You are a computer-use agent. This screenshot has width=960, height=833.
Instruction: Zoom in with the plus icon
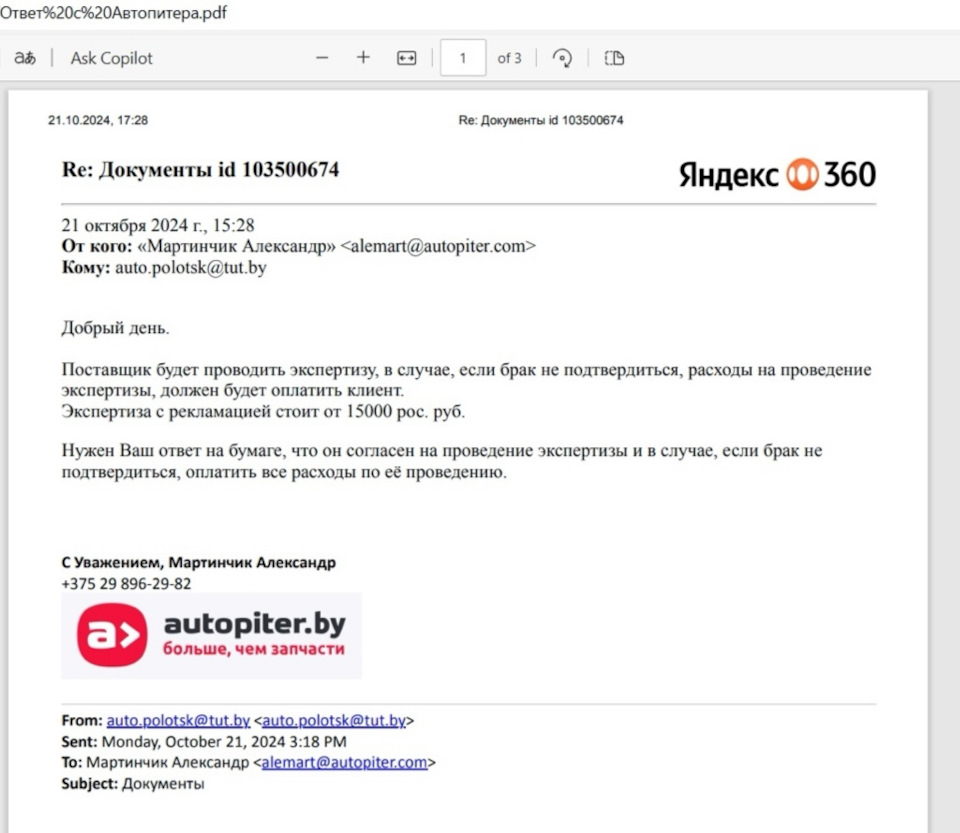pyautogui.click(x=363, y=58)
